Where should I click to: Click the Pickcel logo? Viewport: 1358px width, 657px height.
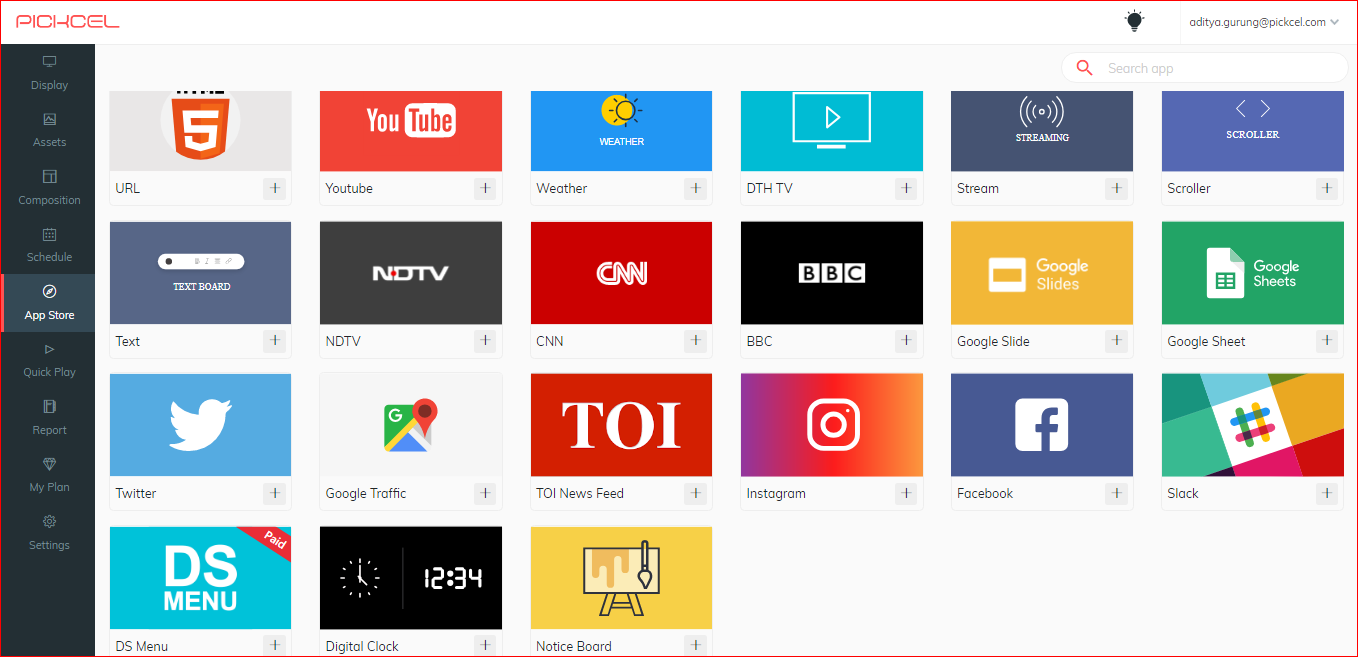coord(68,21)
